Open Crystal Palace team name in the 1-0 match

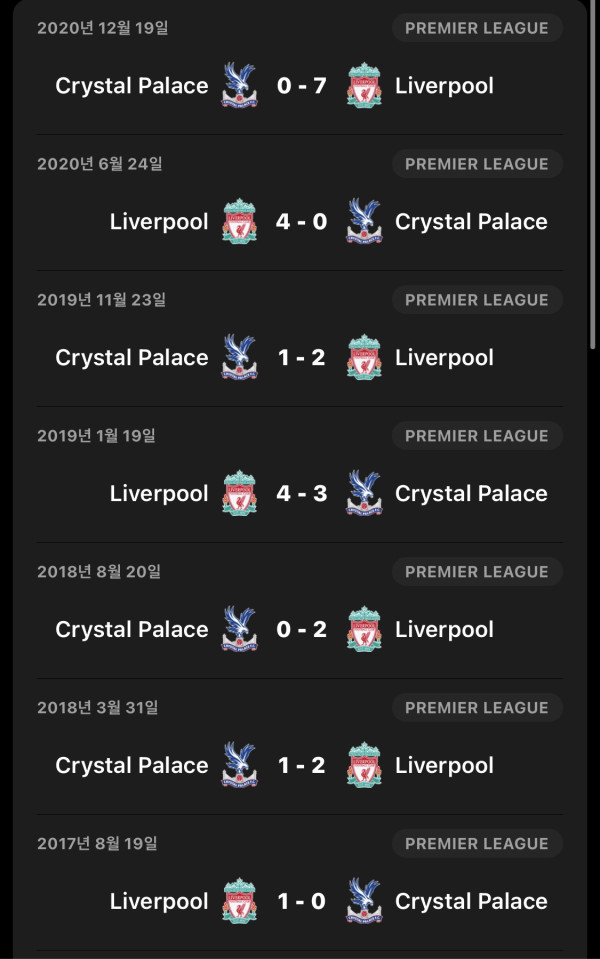click(x=471, y=902)
